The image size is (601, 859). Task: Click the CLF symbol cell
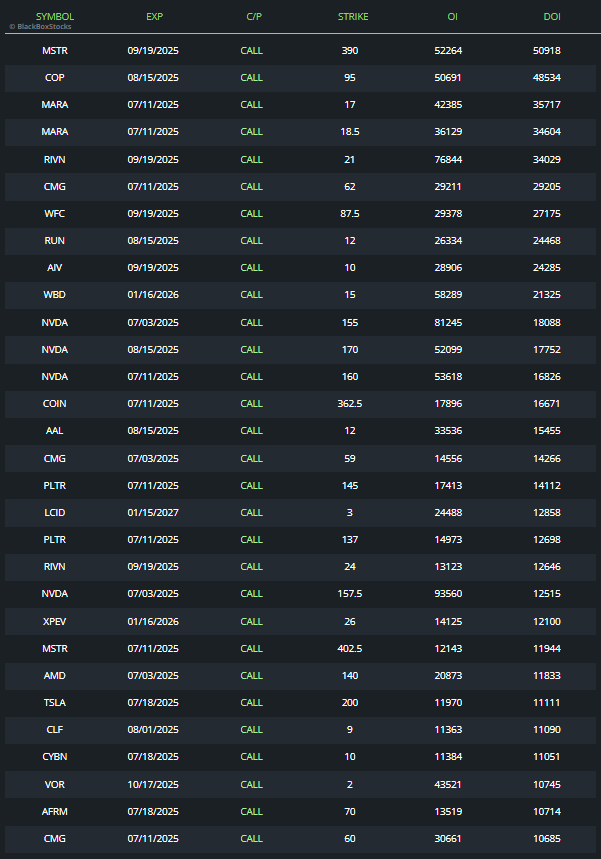click(55, 729)
